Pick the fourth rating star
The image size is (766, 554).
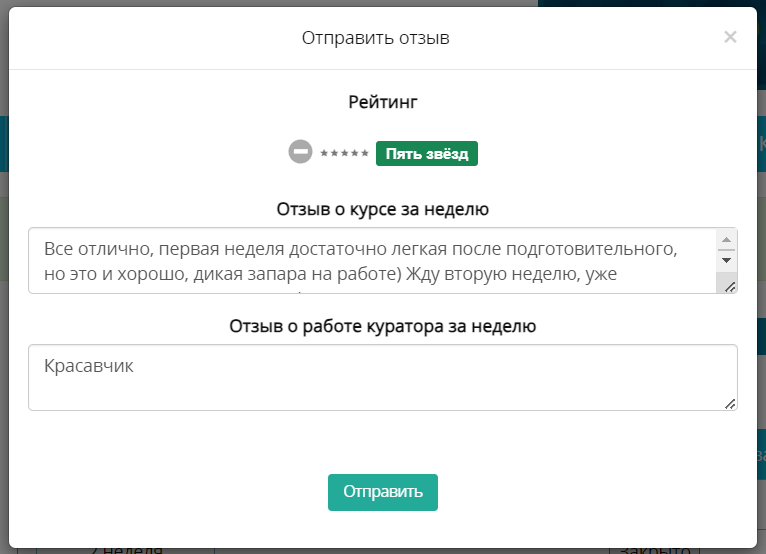tap(354, 153)
